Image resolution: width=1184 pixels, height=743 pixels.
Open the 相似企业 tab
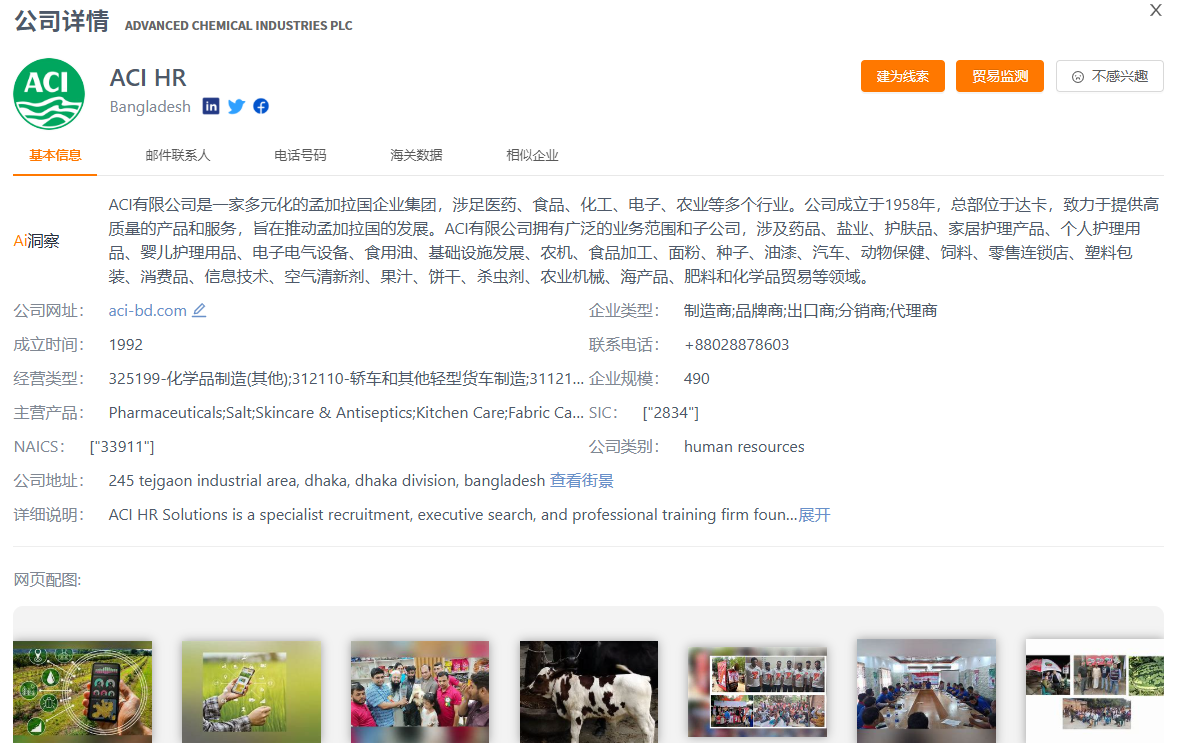[x=532, y=156]
